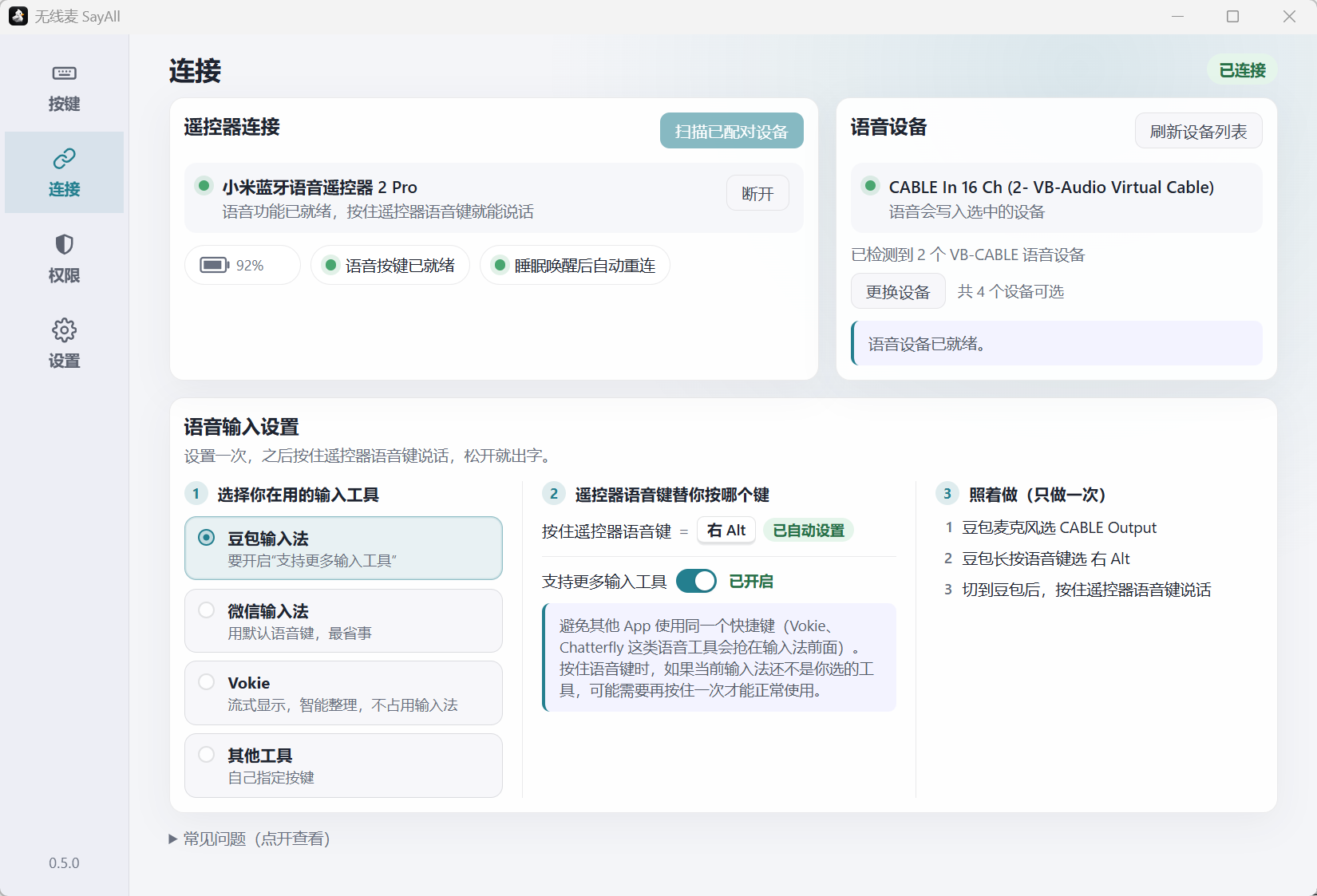The image size is (1317, 896).
Task: Click the 右 Alt key binding box
Action: (726, 530)
